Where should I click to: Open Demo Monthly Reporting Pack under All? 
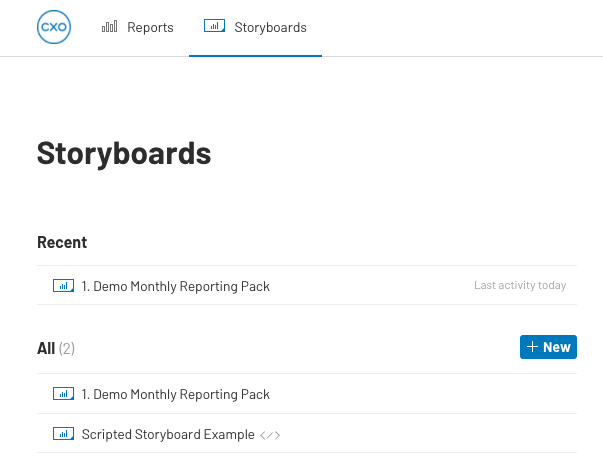point(175,394)
